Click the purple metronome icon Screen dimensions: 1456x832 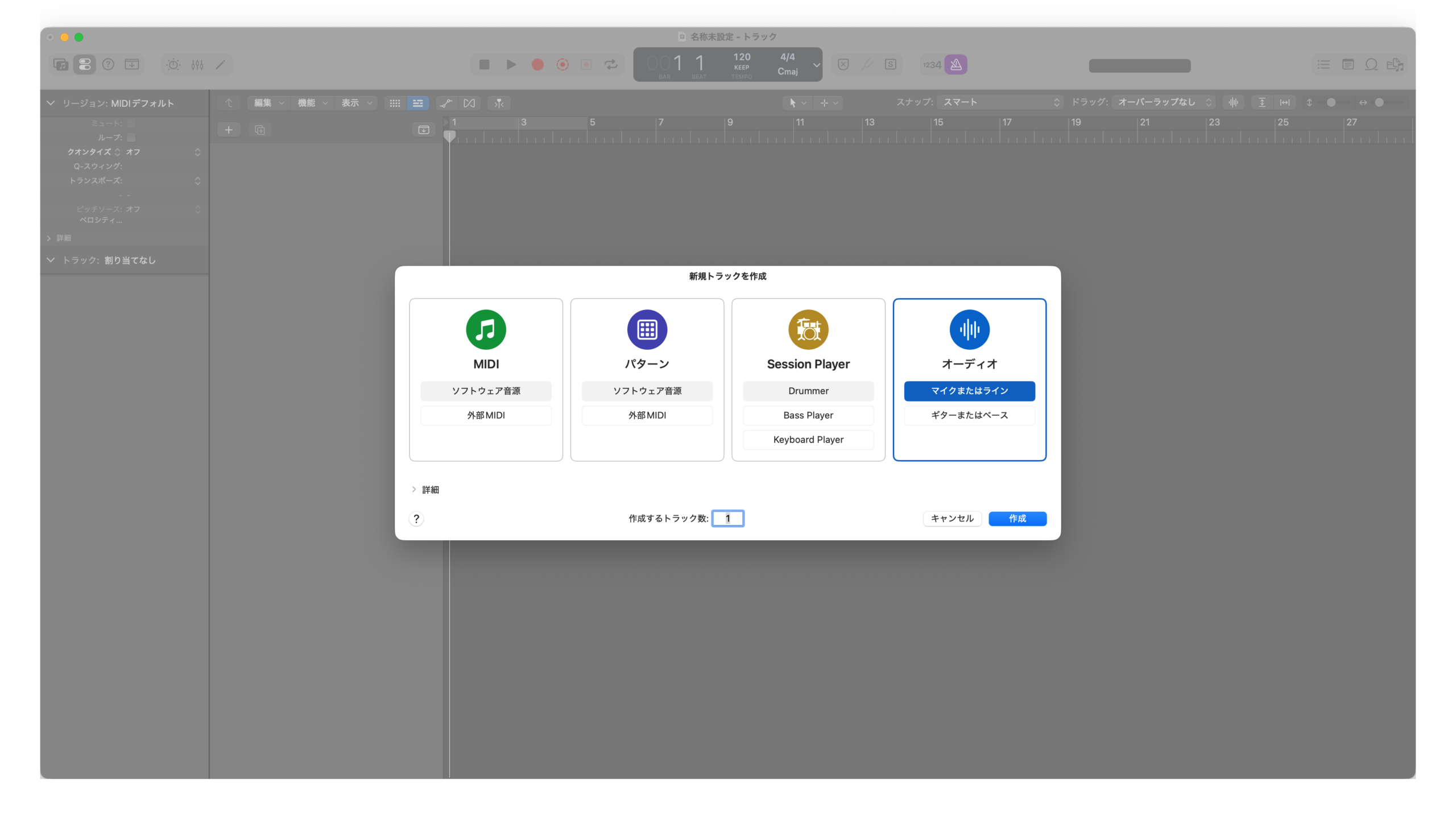click(955, 65)
